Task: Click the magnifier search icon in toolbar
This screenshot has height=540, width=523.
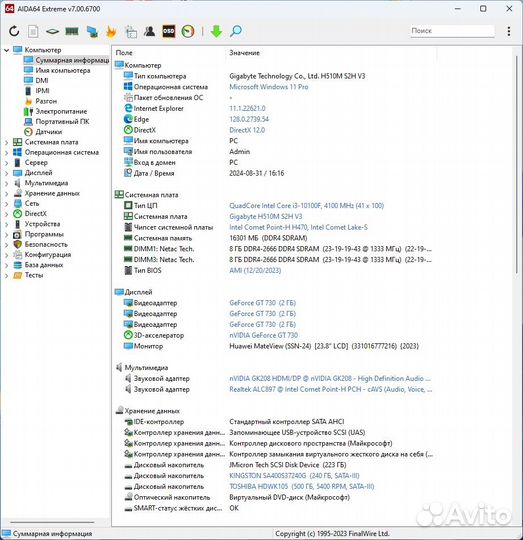Action: pos(236,31)
